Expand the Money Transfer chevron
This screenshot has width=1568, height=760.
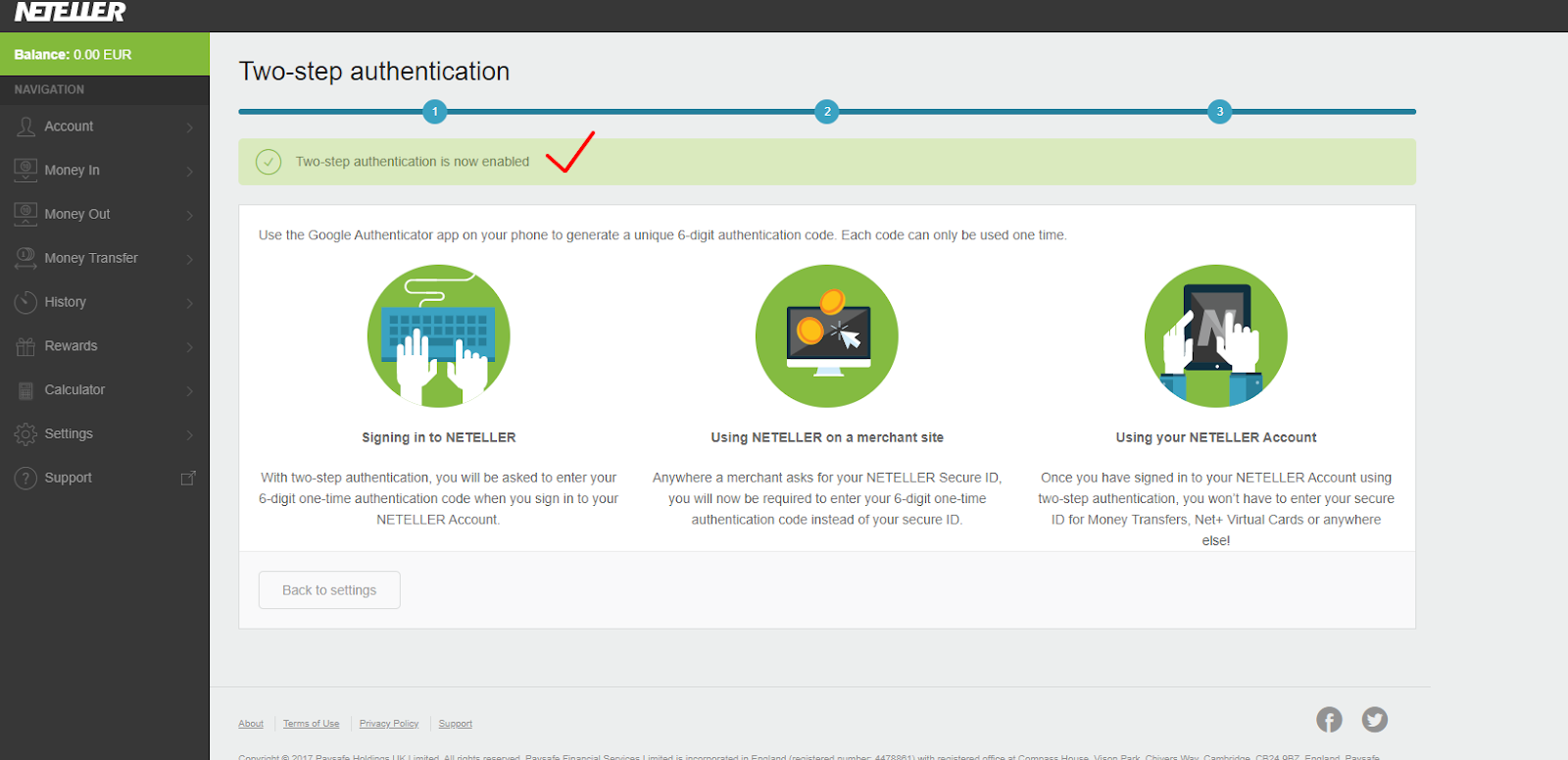tap(189, 259)
